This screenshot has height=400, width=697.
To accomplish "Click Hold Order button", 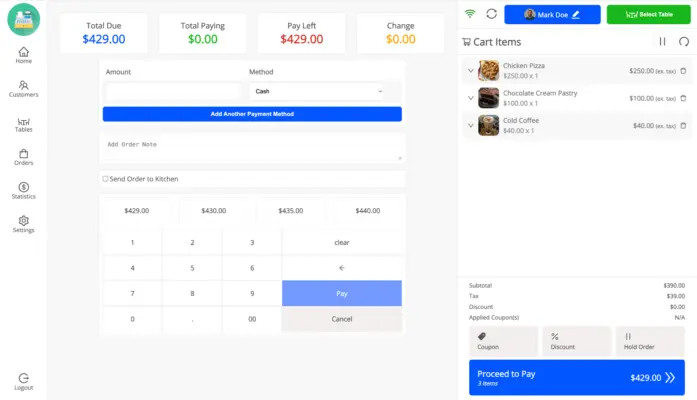I will pos(650,341).
